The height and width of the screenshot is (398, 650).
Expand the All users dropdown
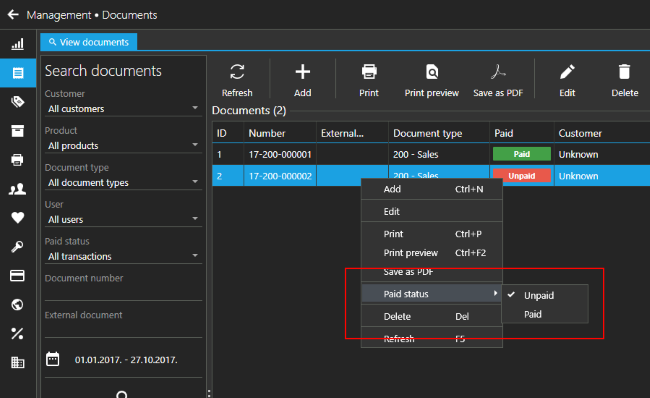[x=123, y=219]
